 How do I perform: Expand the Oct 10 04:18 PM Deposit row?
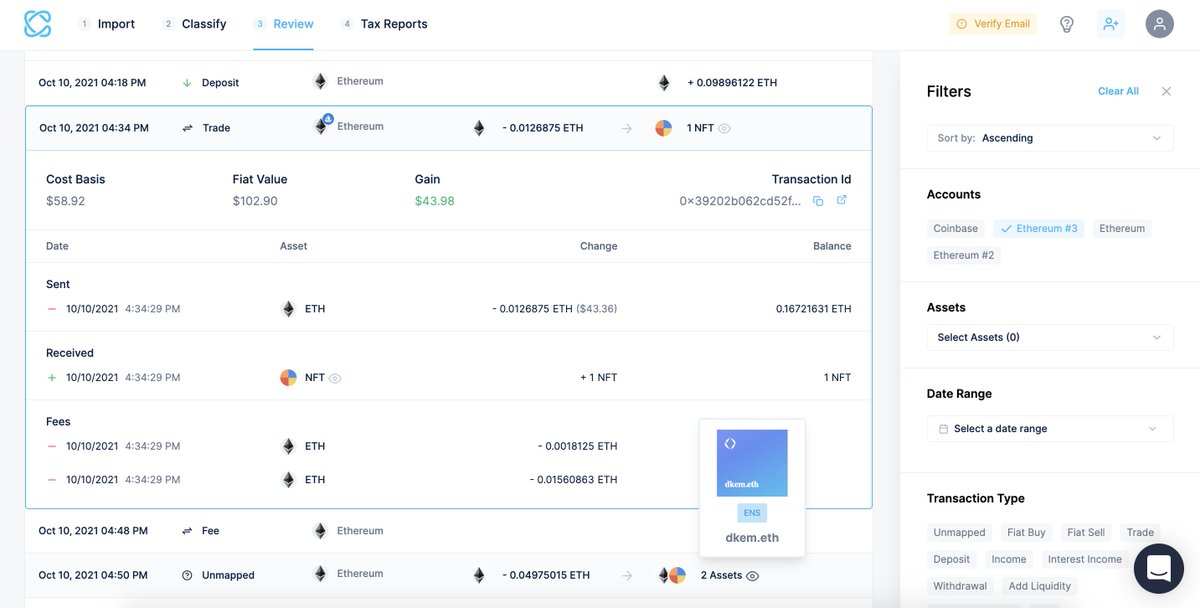pyautogui.click(x=449, y=82)
